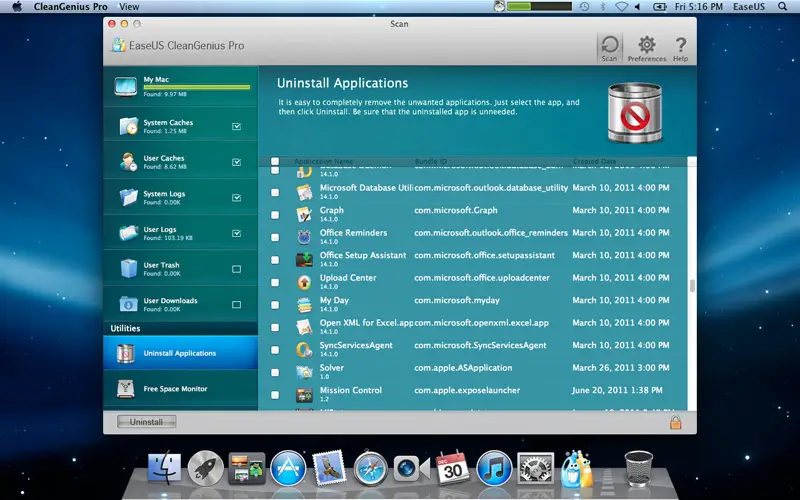The image size is (800, 500).
Task: Open the Help question mark icon
Action: 681,48
